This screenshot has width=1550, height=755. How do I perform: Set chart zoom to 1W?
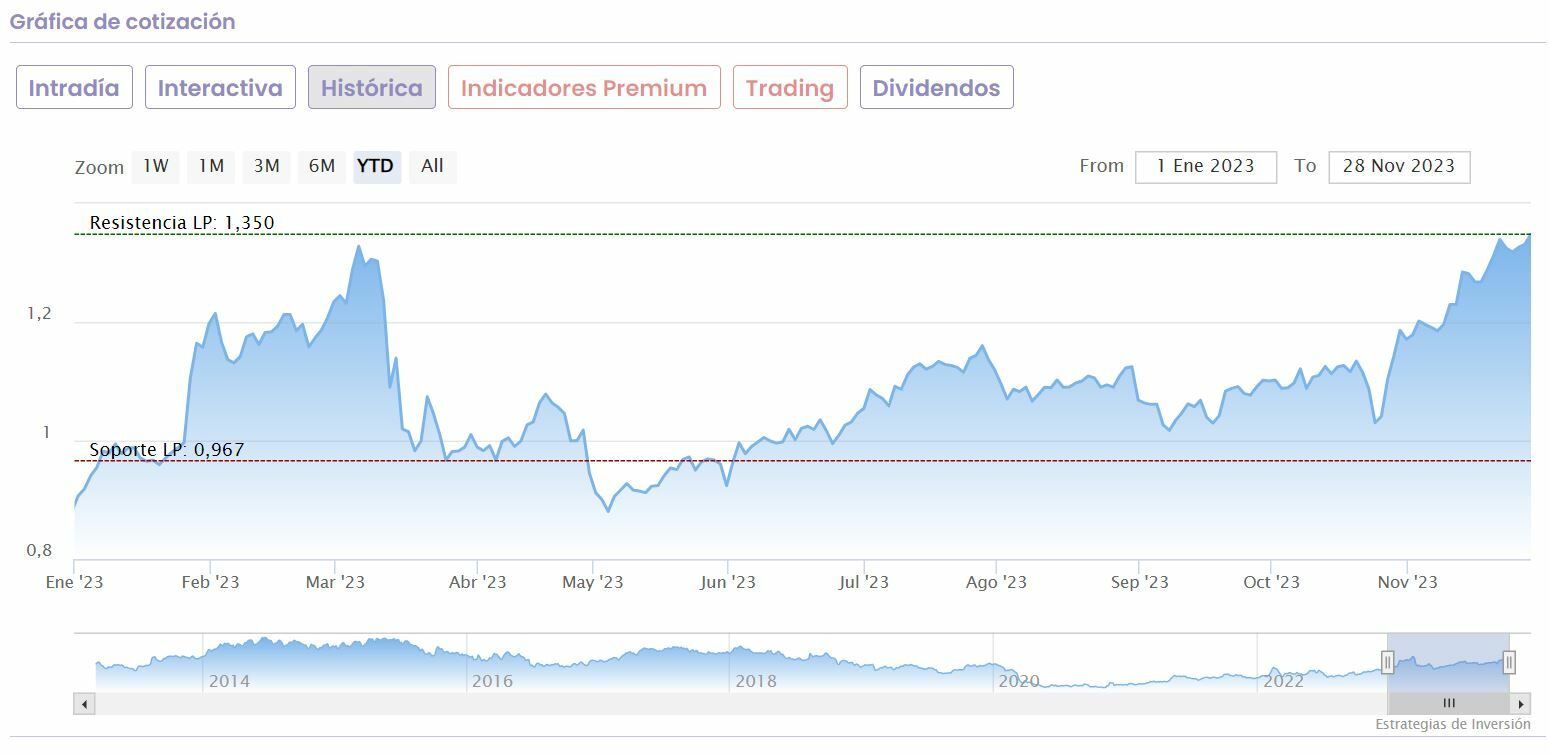(x=155, y=166)
